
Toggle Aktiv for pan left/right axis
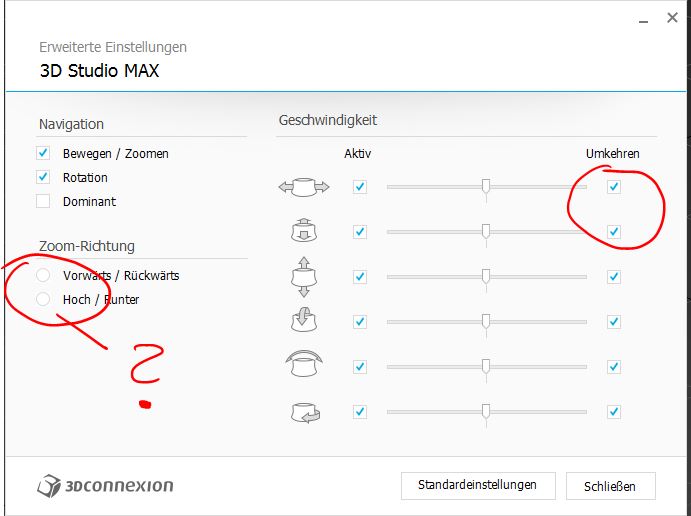tap(360, 187)
